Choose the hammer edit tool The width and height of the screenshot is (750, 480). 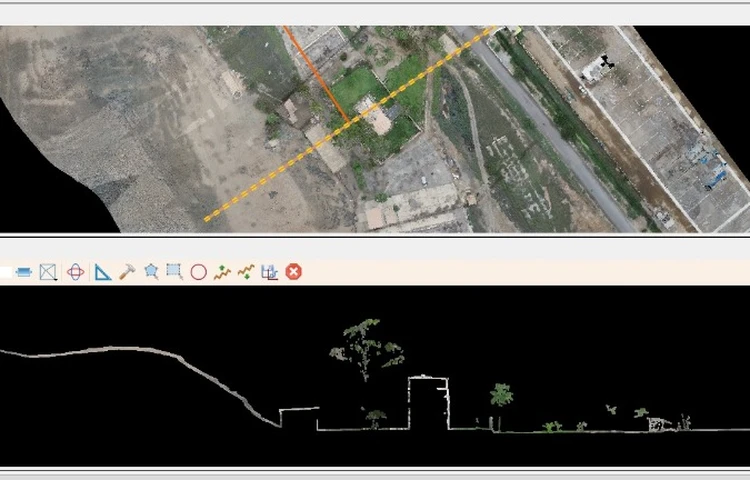point(127,272)
